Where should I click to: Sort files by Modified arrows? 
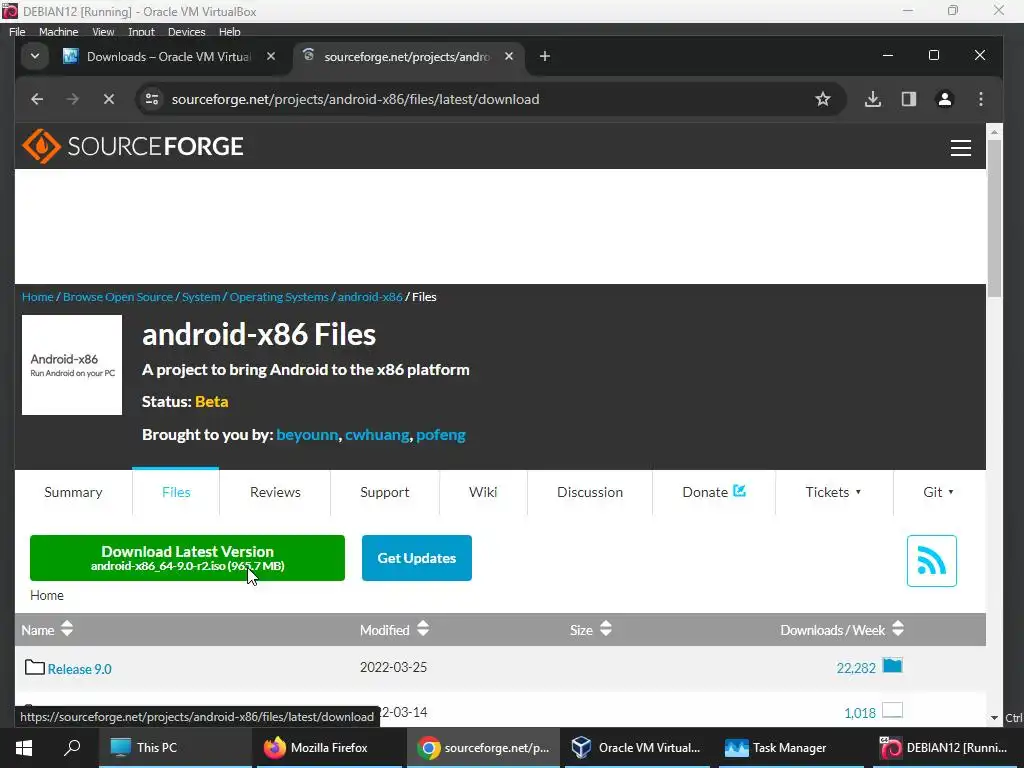tap(423, 629)
